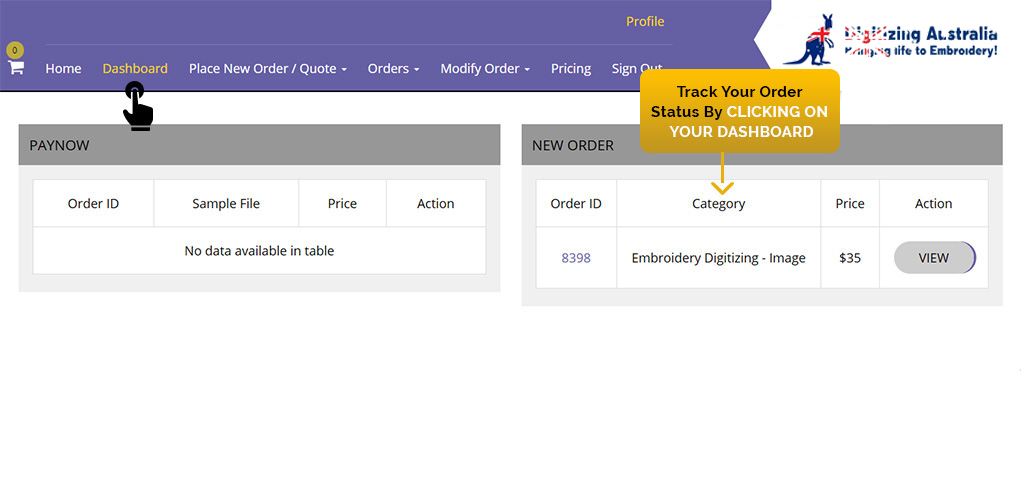The image size is (1021, 500).
Task: Sort new orders by Order ID header
Action: click(x=576, y=204)
